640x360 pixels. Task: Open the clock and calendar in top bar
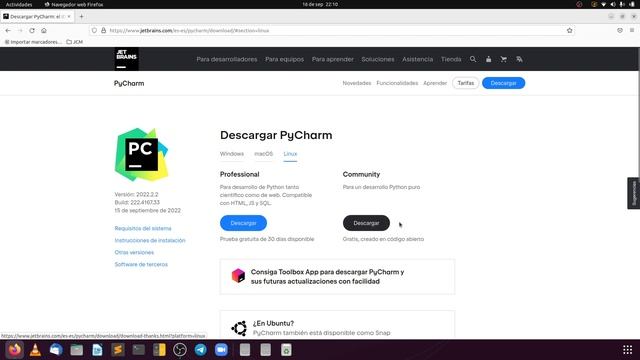[320, 4]
